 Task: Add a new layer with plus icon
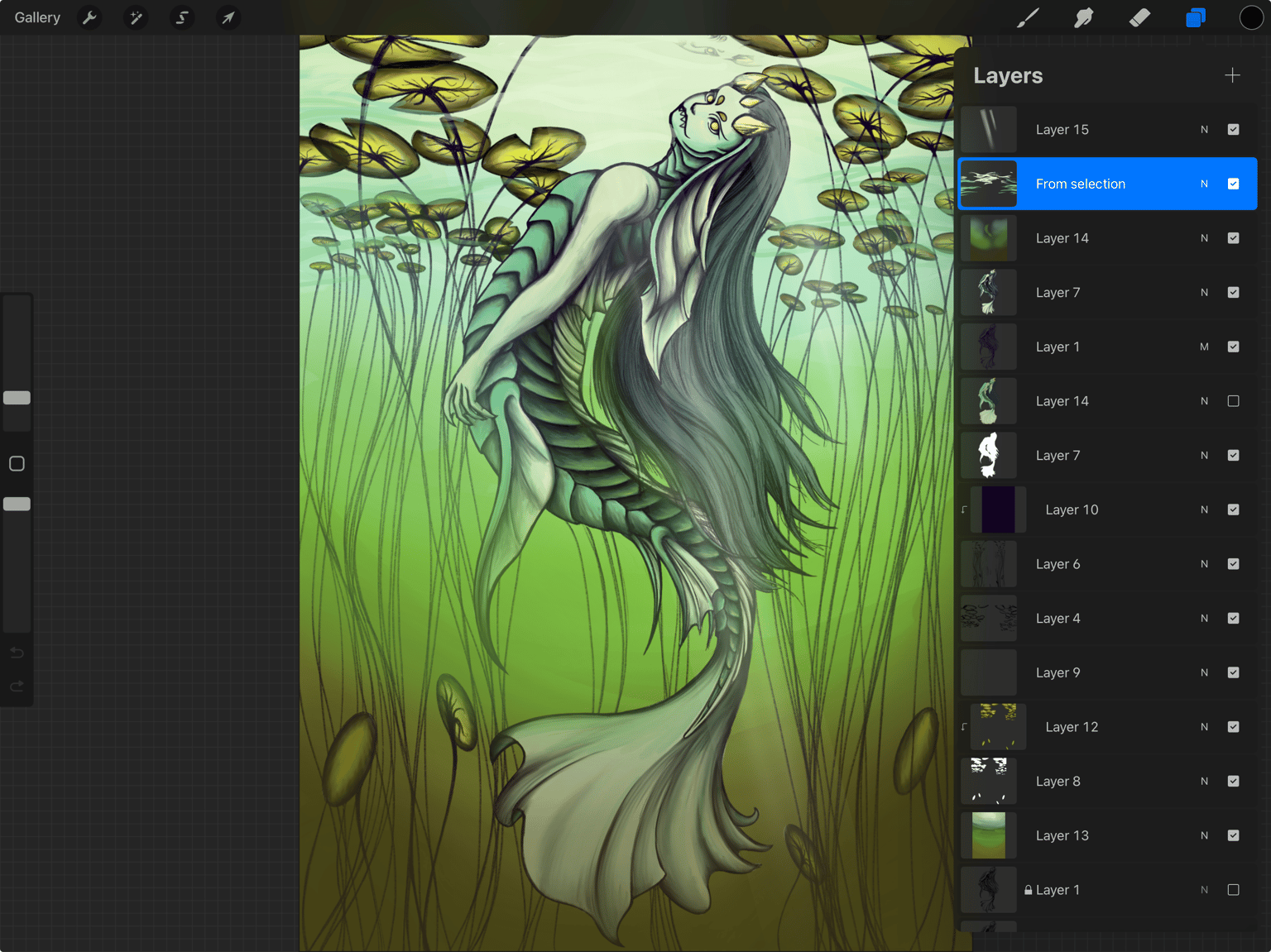pyautogui.click(x=1232, y=75)
